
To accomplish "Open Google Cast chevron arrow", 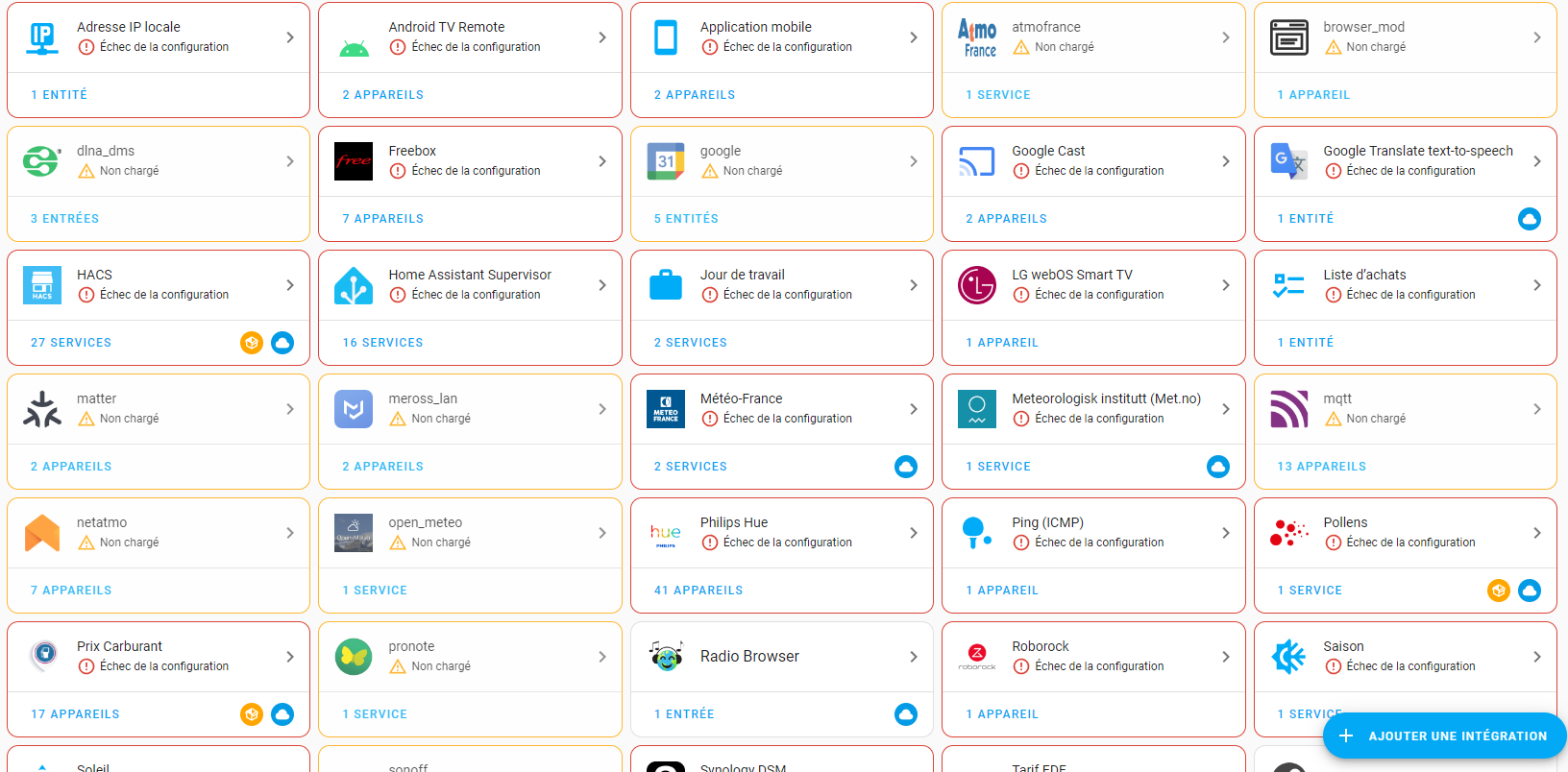I will click(1226, 161).
